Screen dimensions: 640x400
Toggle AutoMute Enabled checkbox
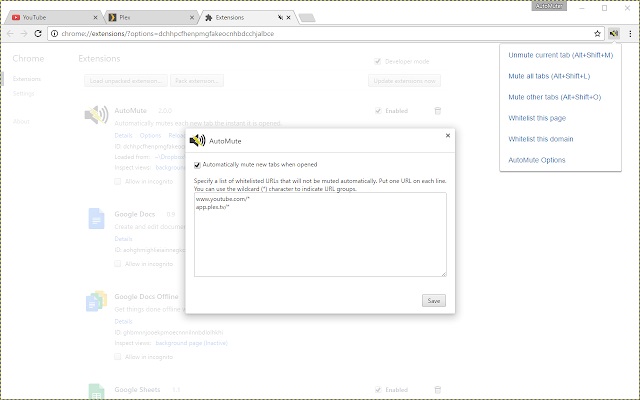[378, 111]
